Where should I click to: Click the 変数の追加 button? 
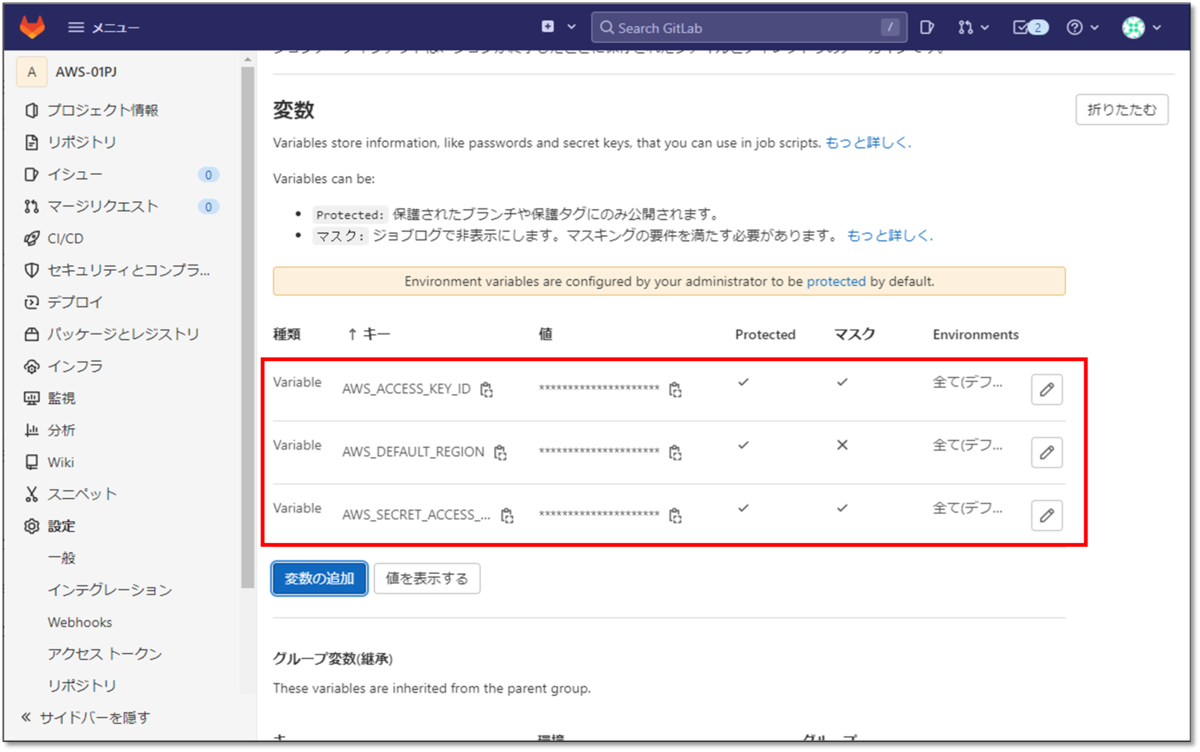click(318, 578)
